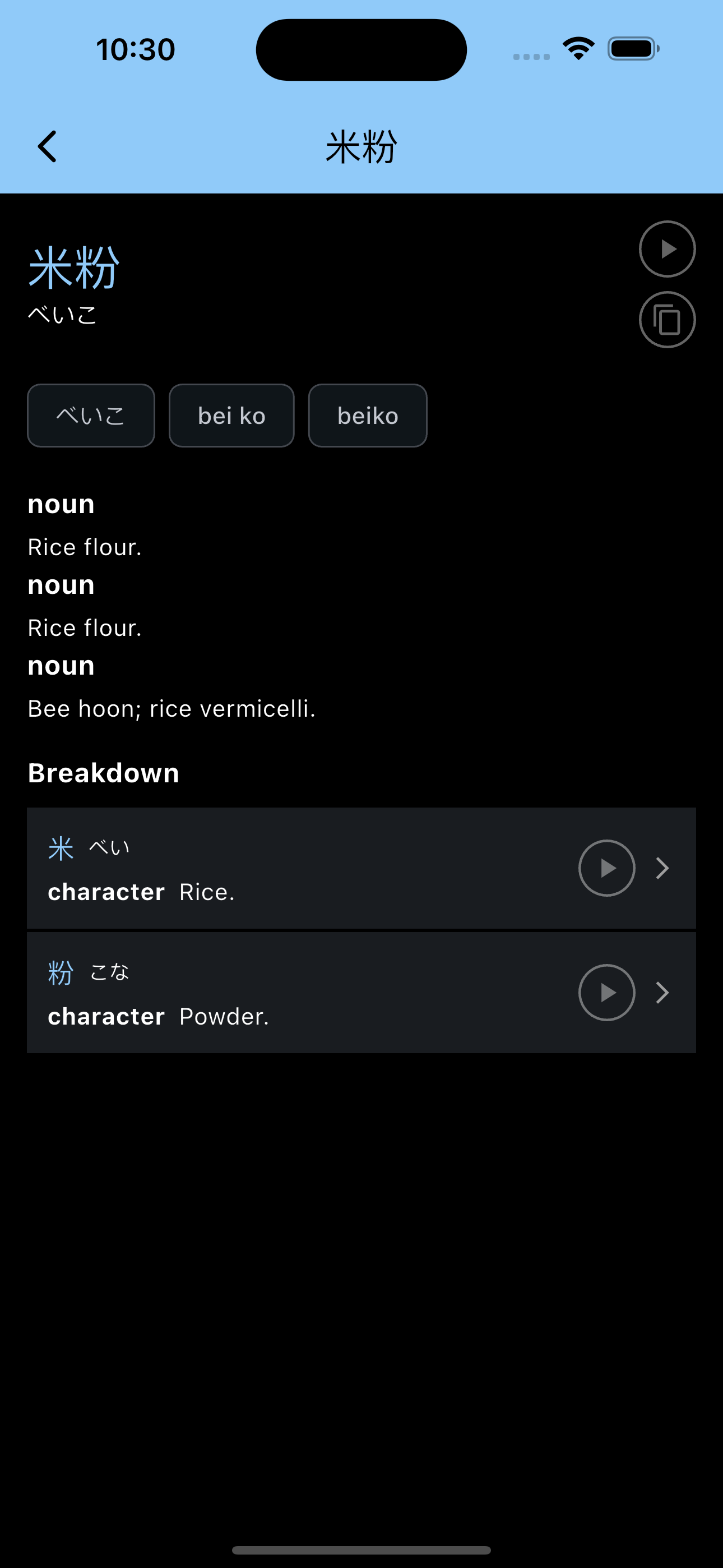Screen dimensions: 723x1568
Task: Play audio for 粉 character row
Action: pyautogui.click(x=606, y=993)
